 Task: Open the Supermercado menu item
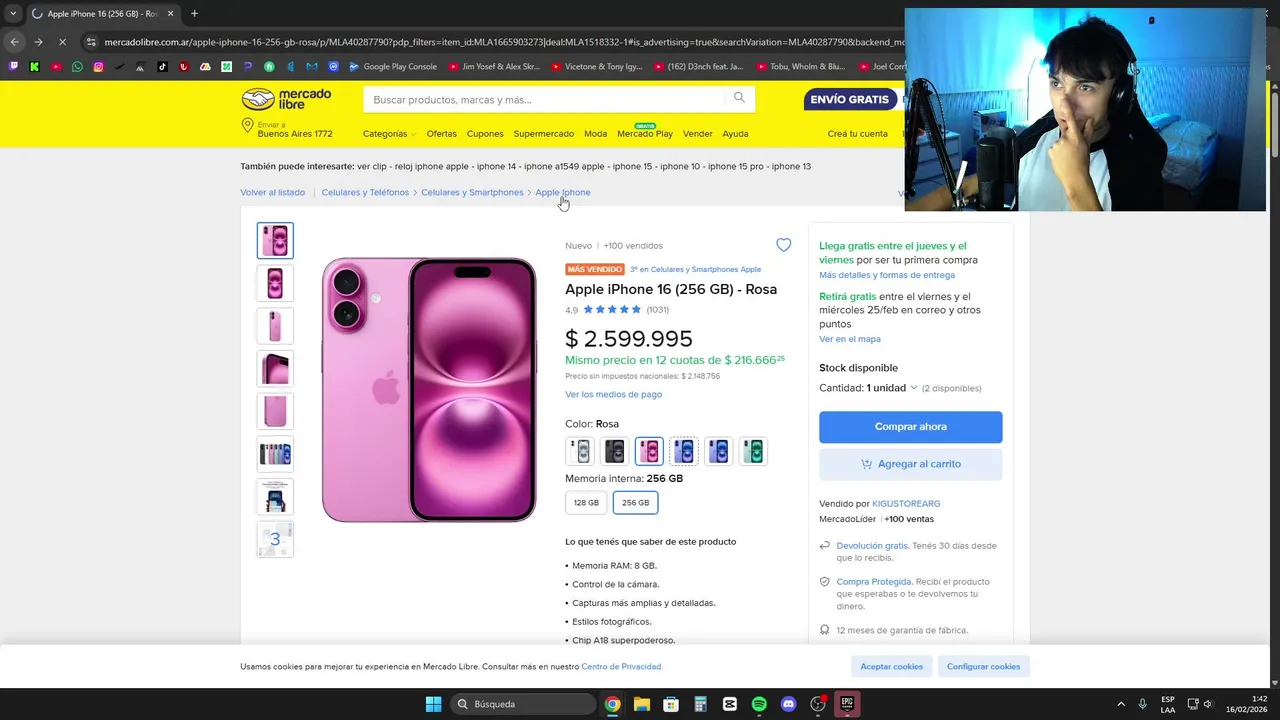click(544, 133)
